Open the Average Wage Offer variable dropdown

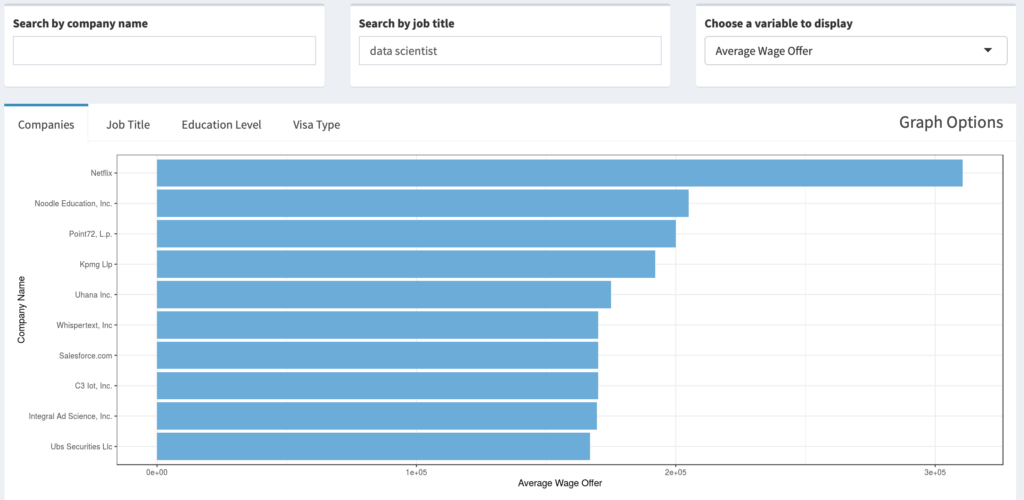pos(856,50)
